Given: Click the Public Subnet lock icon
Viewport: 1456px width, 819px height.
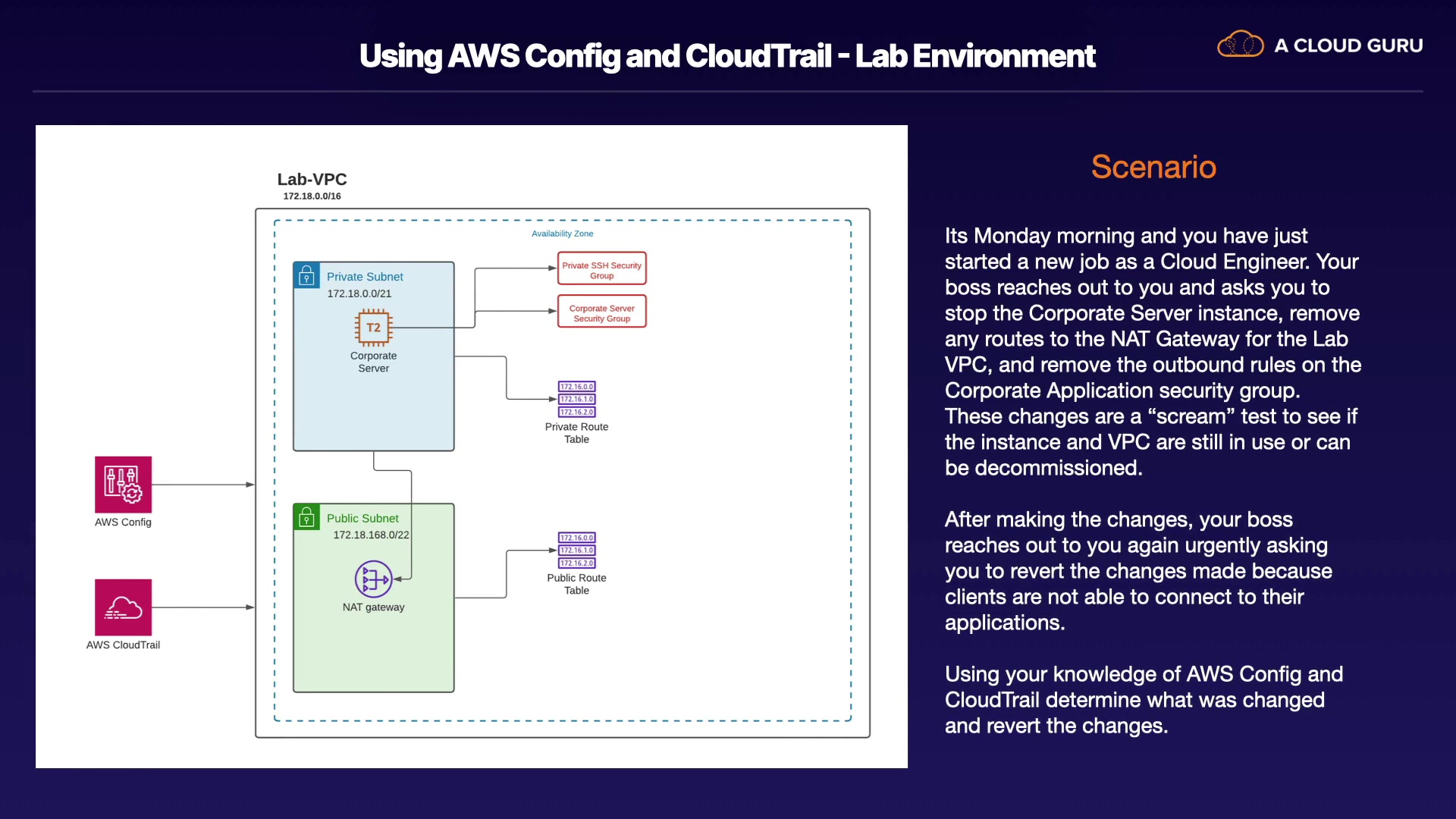Looking at the screenshot, I should click(306, 517).
